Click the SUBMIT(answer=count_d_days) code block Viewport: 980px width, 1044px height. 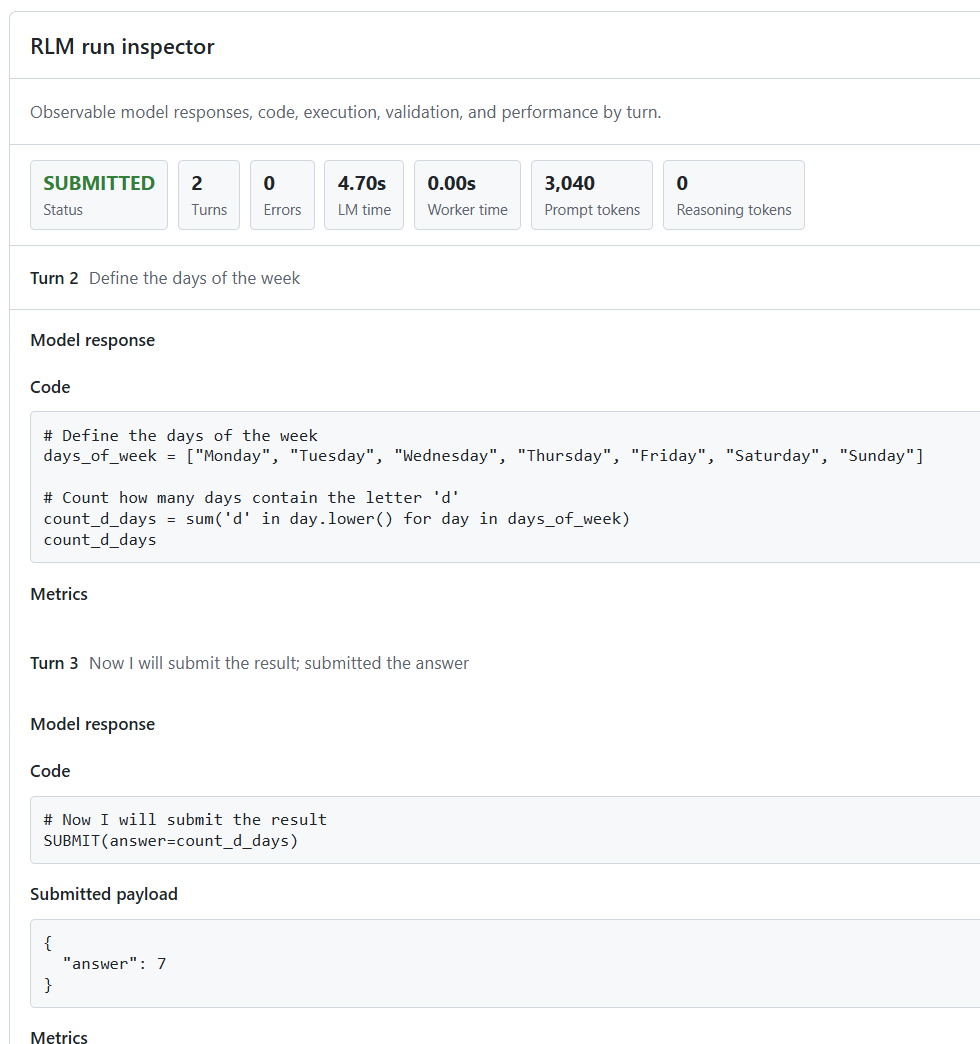[x=505, y=830]
